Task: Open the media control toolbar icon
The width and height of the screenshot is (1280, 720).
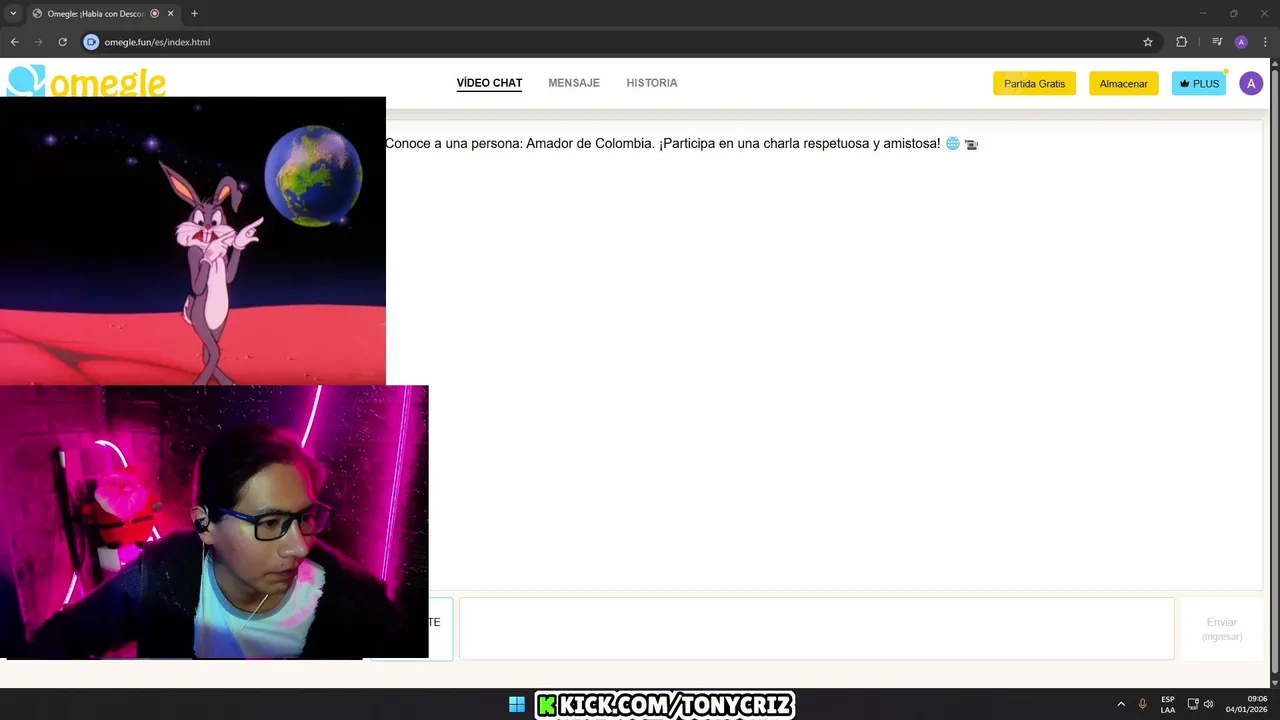Action: [x=1217, y=42]
